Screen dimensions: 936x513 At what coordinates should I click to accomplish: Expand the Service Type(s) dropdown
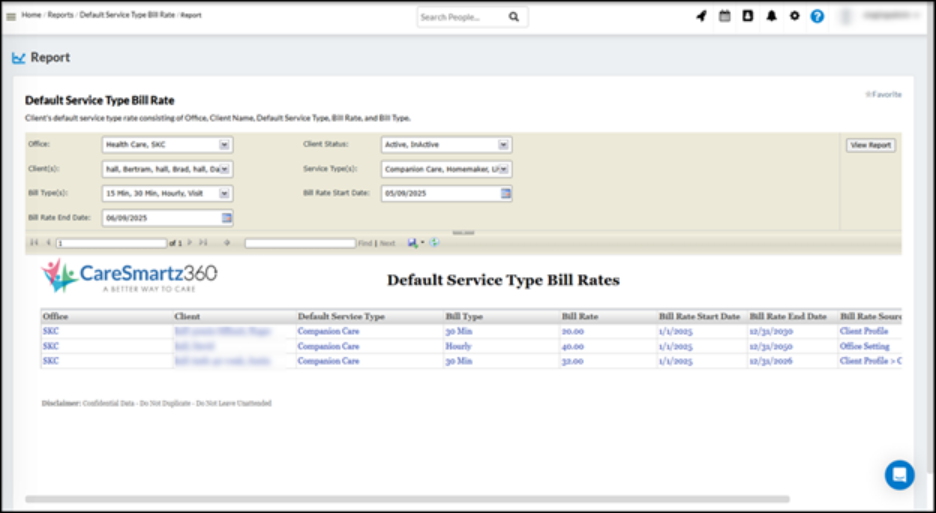pos(503,169)
